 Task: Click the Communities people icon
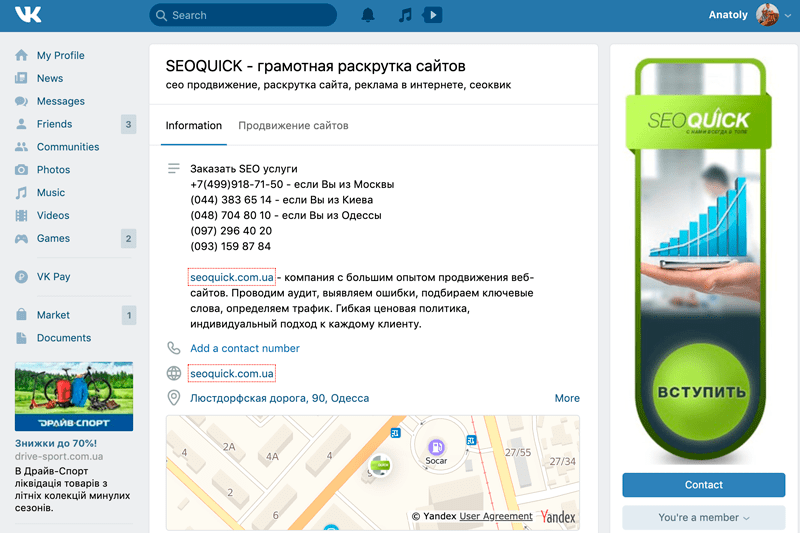[21, 147]
